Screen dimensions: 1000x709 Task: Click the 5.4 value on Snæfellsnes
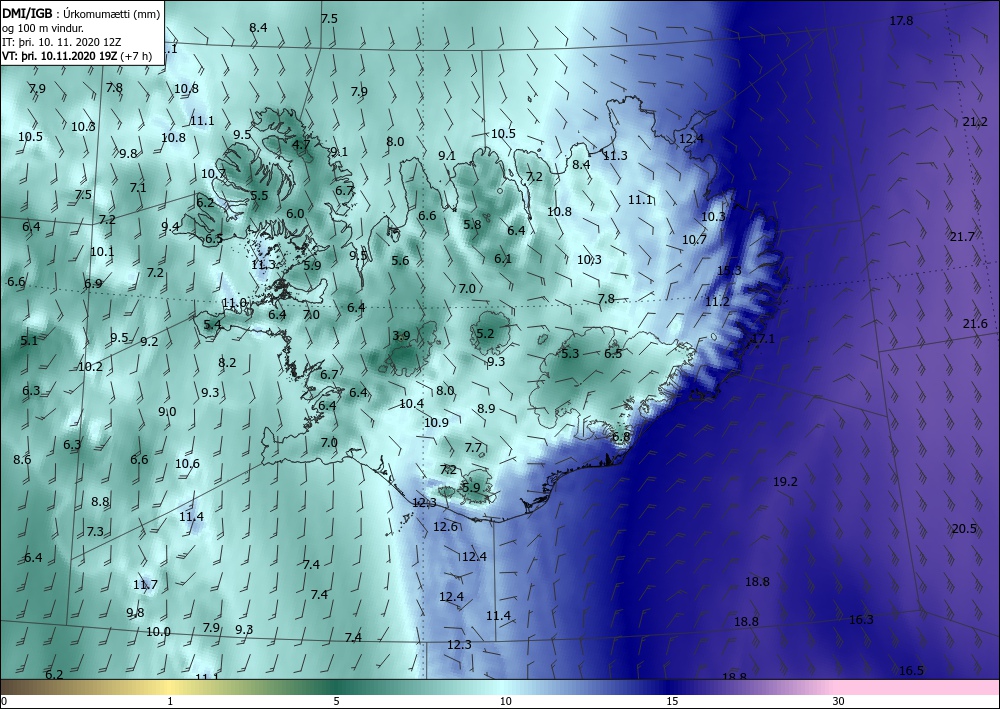(x=212, y=325)
